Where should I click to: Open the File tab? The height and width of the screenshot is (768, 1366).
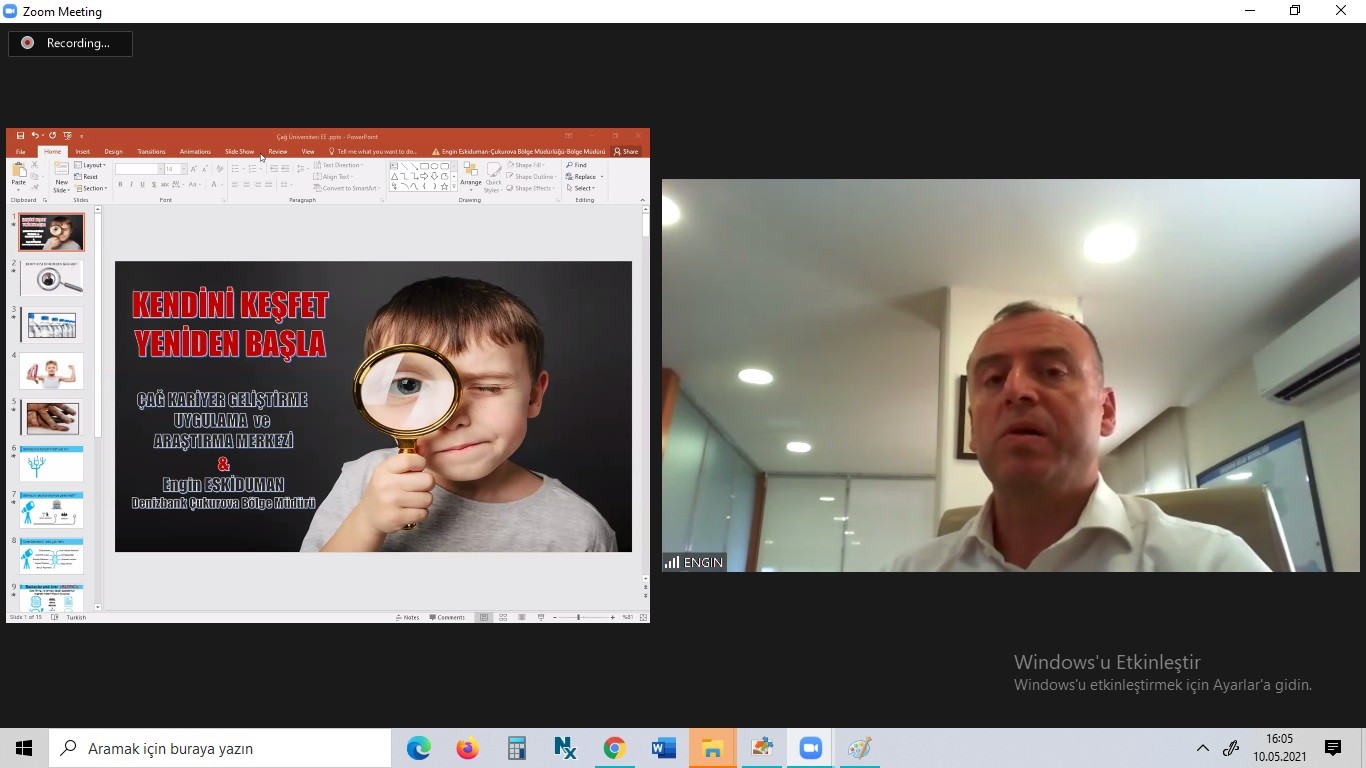click(20, 151)
